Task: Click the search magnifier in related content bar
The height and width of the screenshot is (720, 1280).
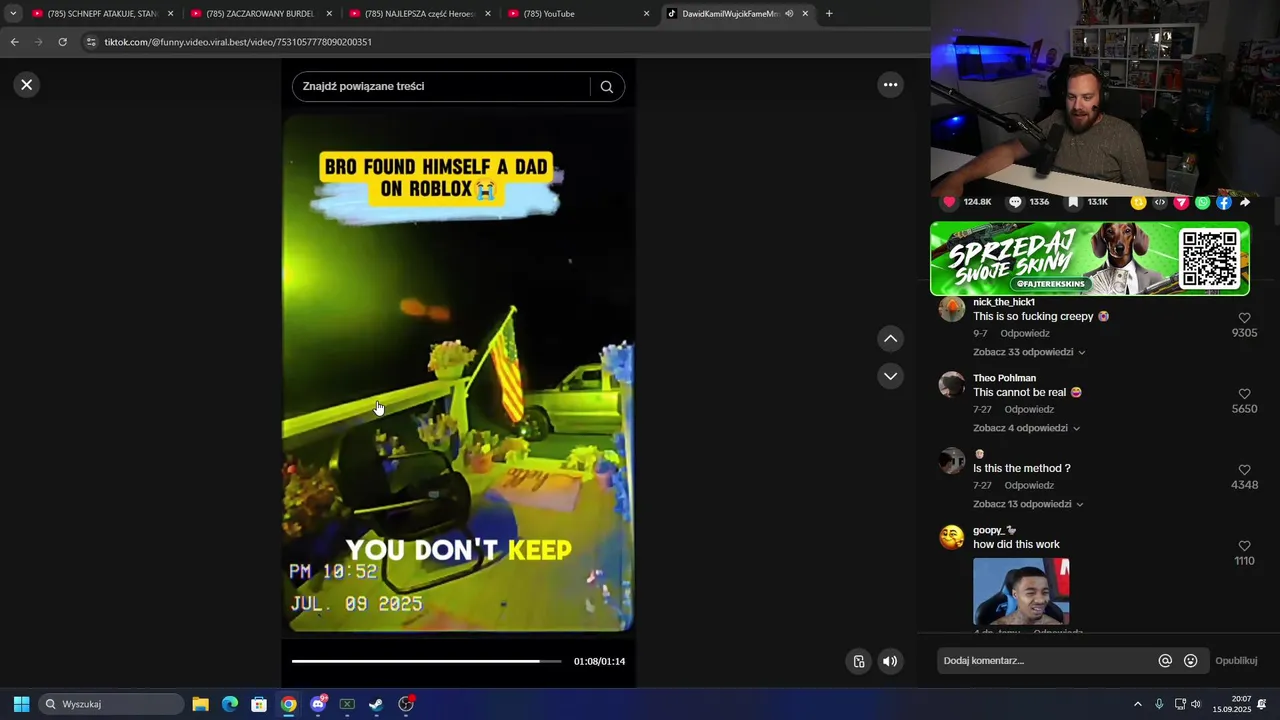Action: tap(606, 87)
